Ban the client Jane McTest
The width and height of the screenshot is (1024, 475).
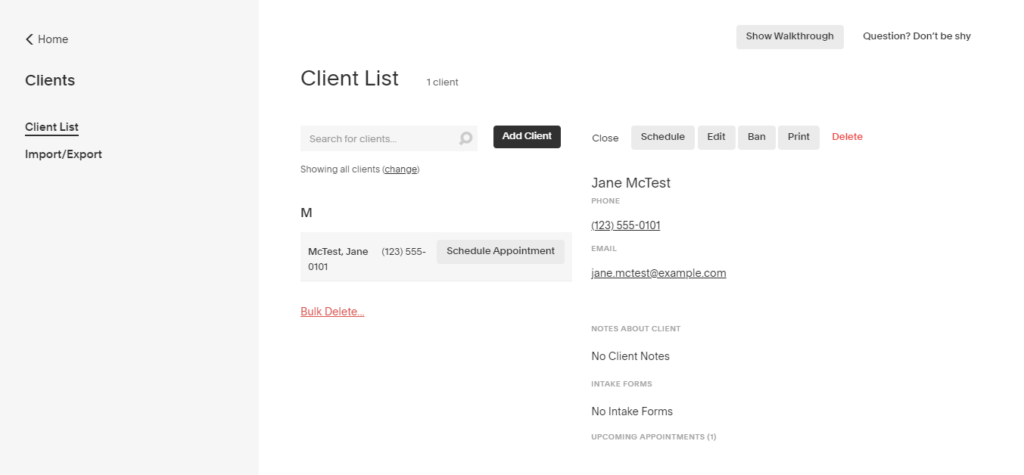pyautogui.click(x=757, y=137)
